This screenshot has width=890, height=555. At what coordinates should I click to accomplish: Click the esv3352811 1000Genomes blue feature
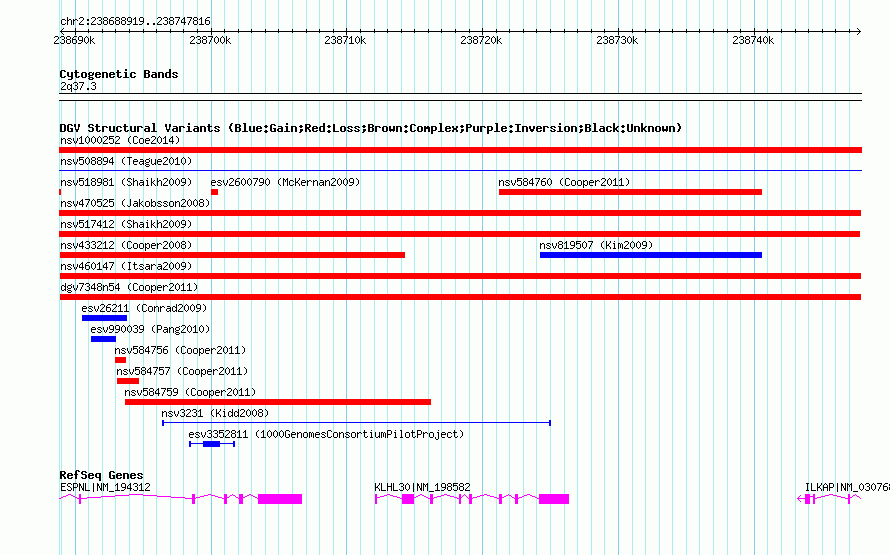pos(212,444)
